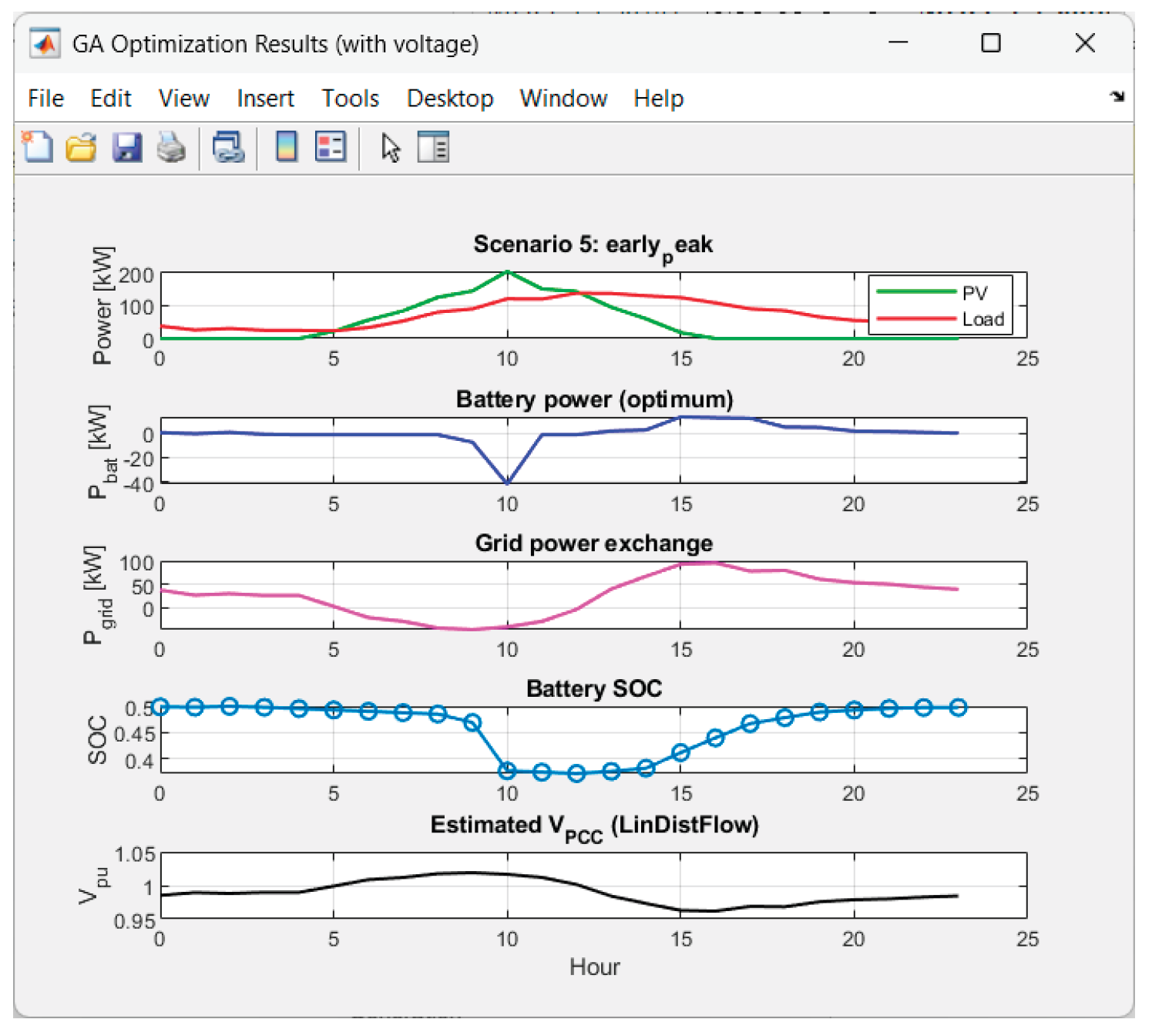Click the MATLAB logo in the title bar
This screenshot has width=1152, height=1036.
tap(45, 44)
